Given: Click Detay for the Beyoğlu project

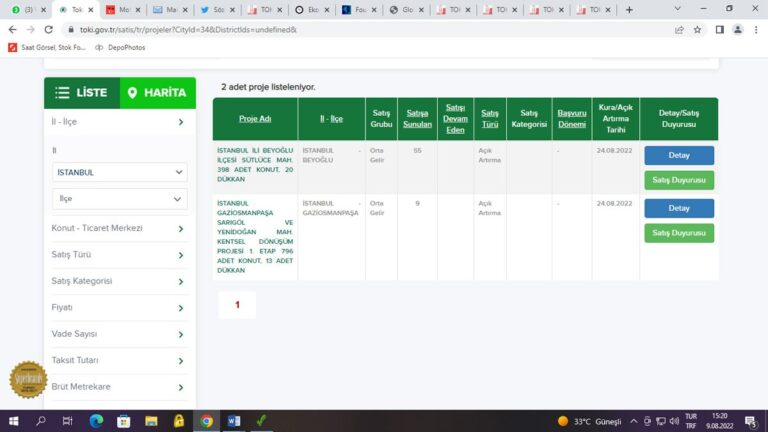Looking at the screenshot, I should coord(678,155).
